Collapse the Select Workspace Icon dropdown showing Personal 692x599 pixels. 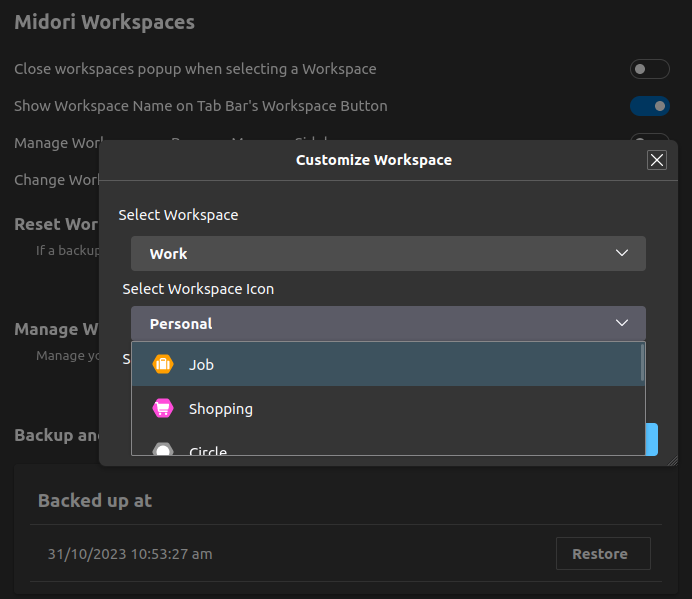388,323
